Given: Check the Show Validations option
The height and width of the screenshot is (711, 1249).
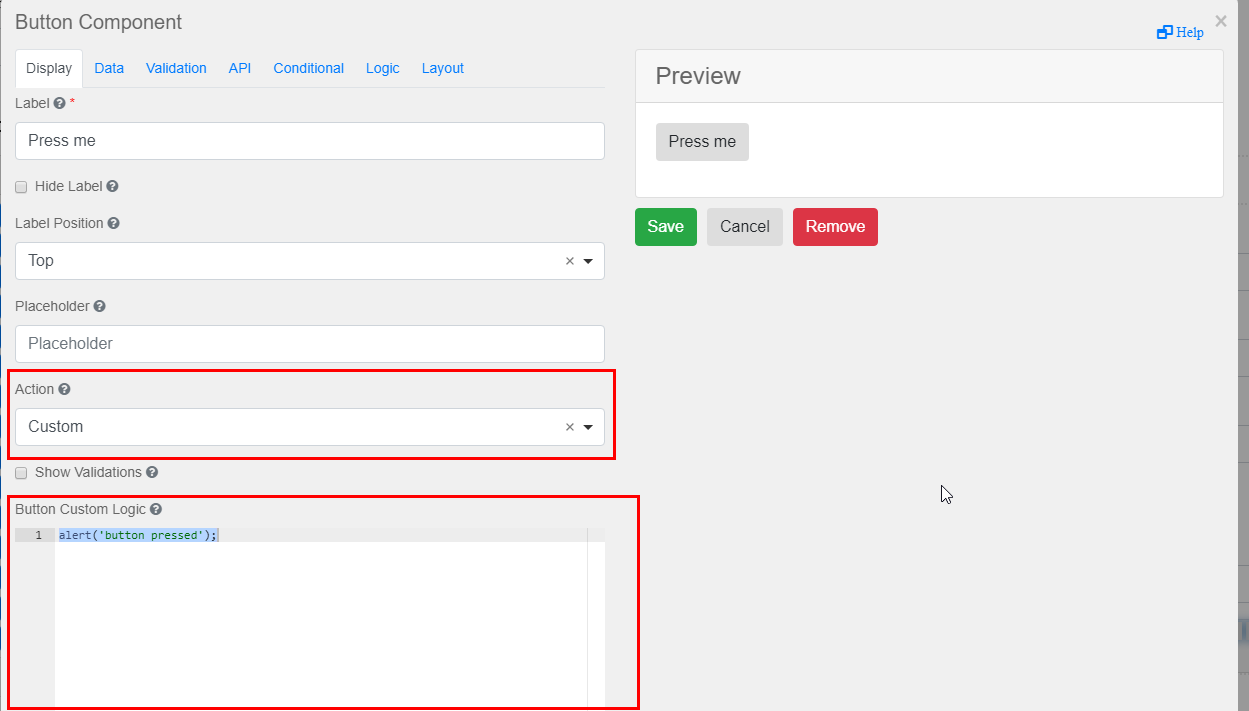Looking at the screenshot, I should [x=21, y=473].
